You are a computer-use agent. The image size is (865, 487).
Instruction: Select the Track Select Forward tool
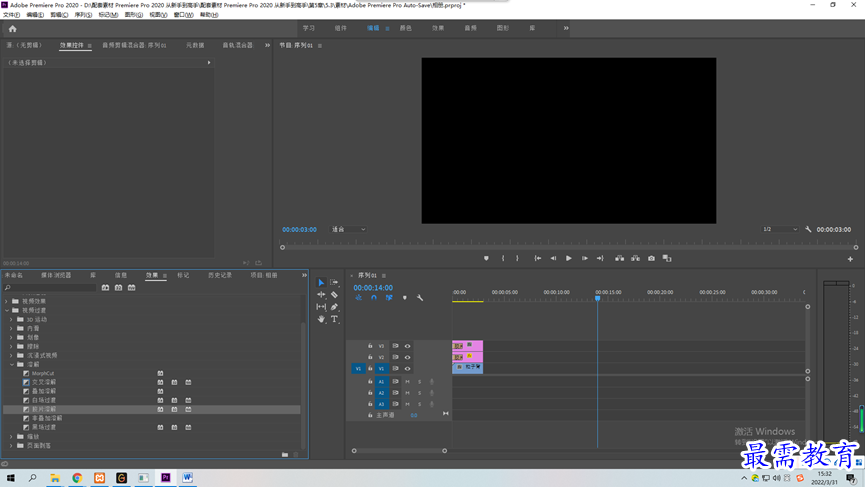click(334, 282)
